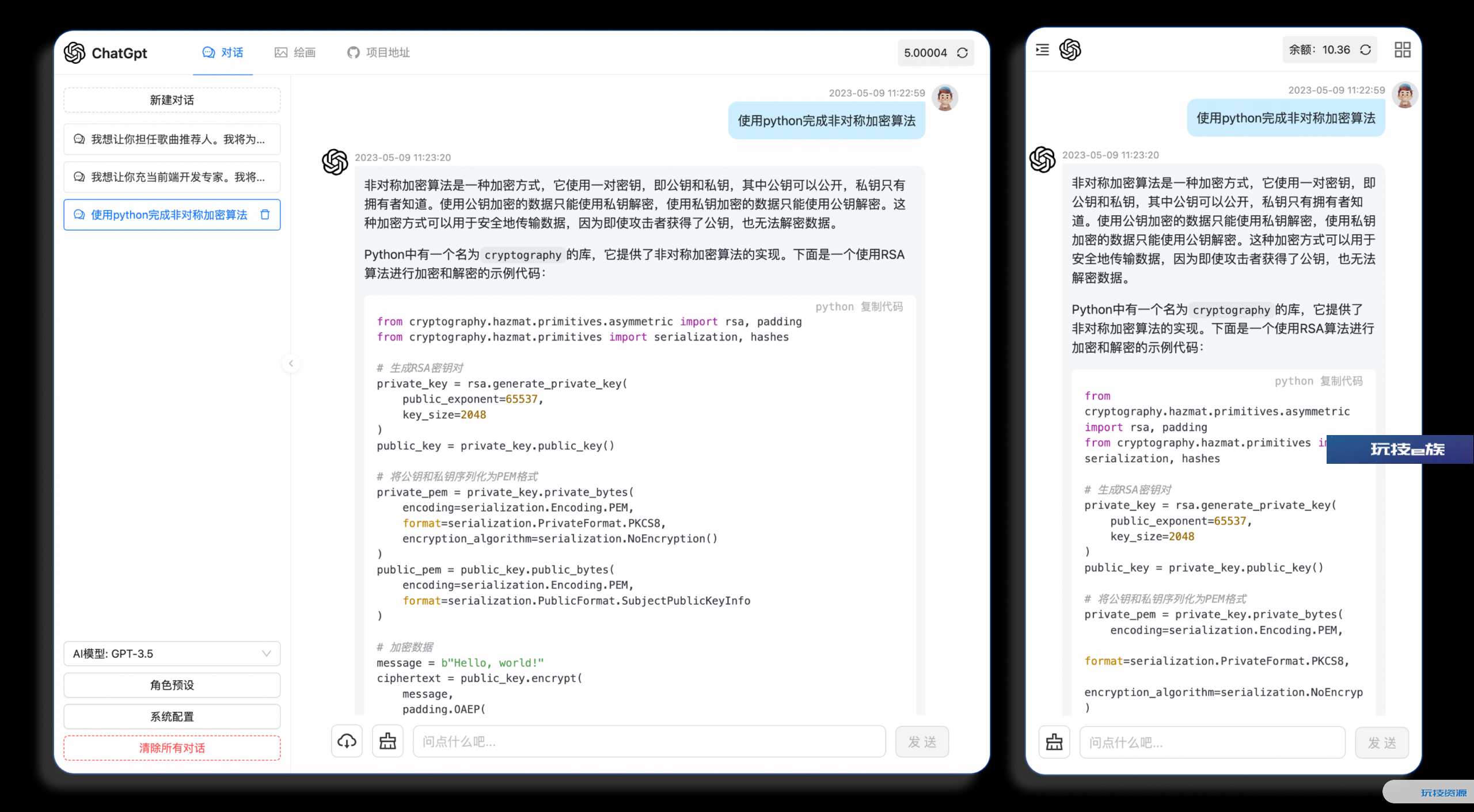1474x812 pixels.
Task: Refresh the 5.00004 balance in left window
Action: [962, 53]
